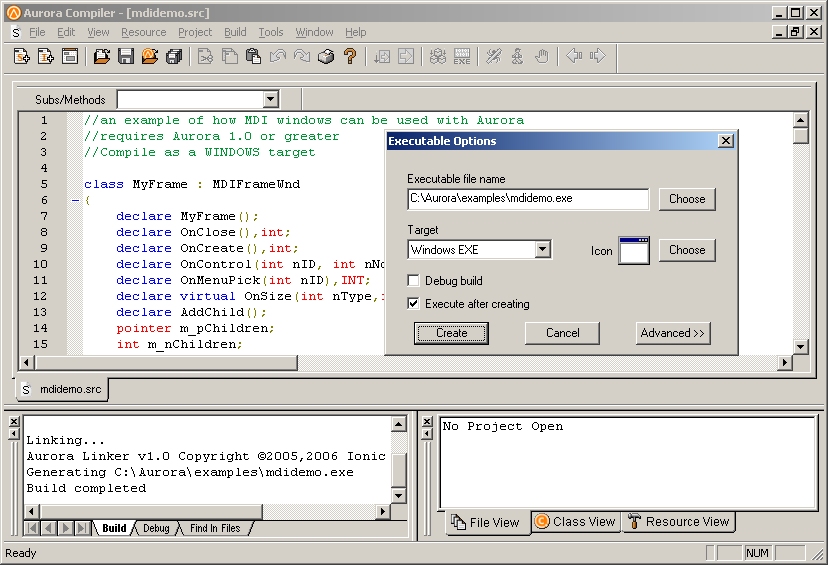Click the Advanced >> button

point(672,333)
